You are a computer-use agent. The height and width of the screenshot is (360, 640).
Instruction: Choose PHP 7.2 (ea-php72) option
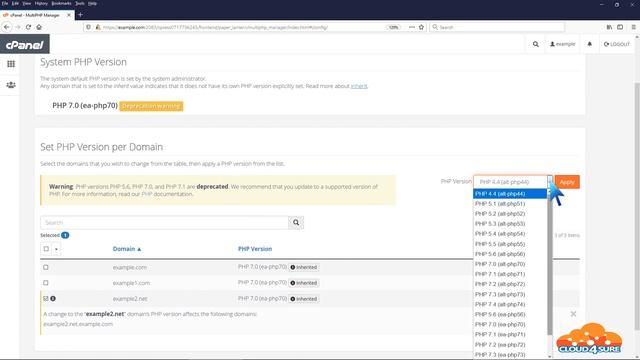pos(510,344)
